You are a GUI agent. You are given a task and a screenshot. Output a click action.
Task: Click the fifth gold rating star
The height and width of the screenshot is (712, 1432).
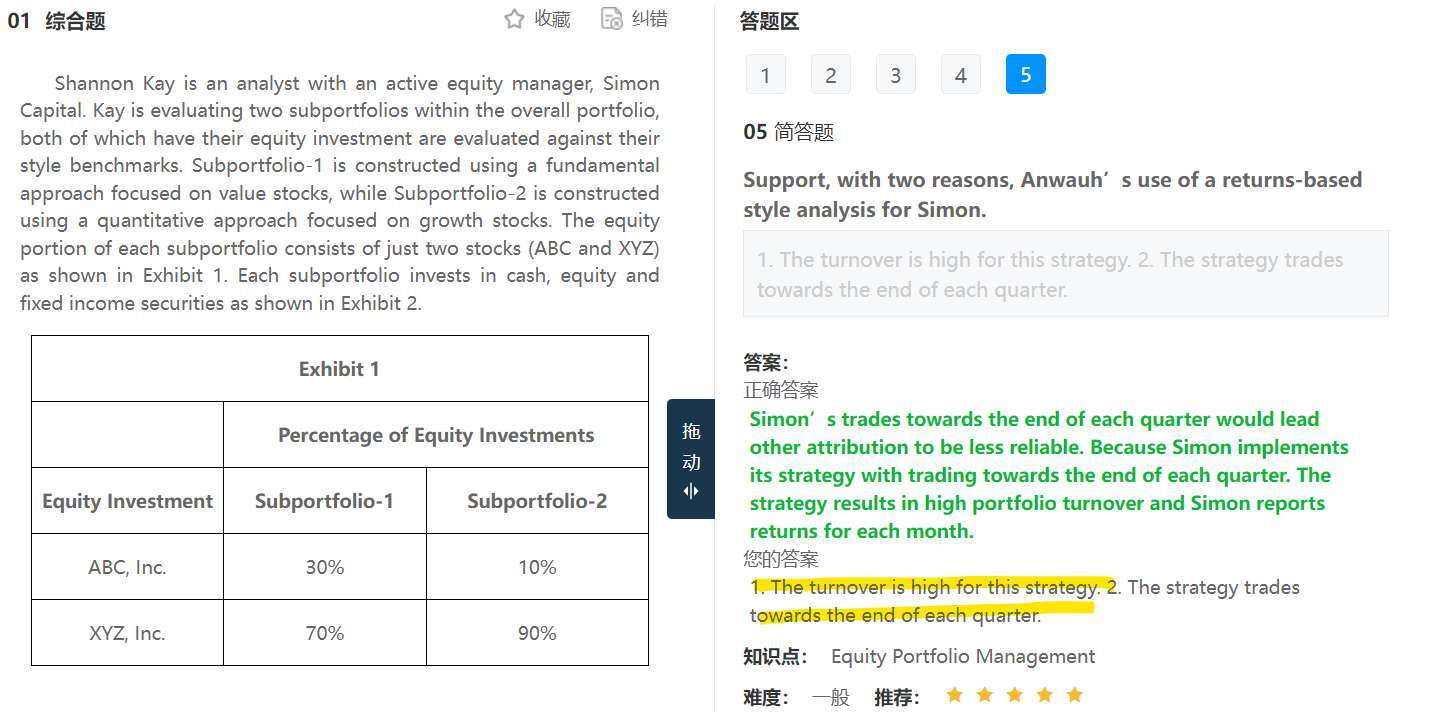pos(1075,694)
